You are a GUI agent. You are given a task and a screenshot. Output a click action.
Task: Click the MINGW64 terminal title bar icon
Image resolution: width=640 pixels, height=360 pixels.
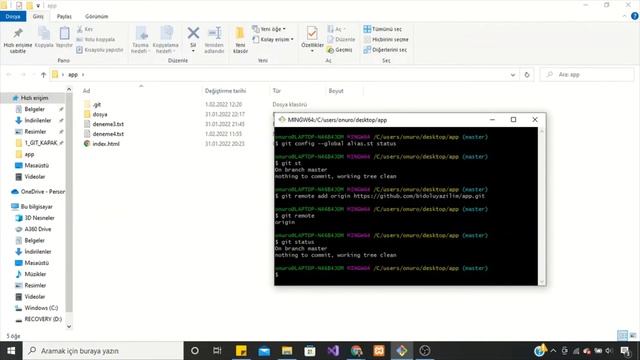[x=282, y=120]
